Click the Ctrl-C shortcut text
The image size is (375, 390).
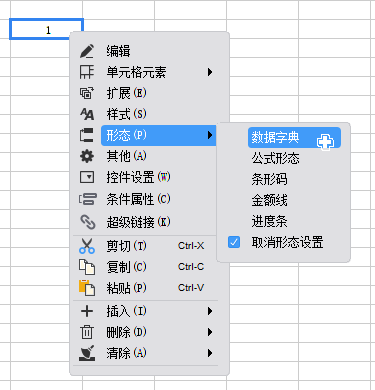coord(191,267)
